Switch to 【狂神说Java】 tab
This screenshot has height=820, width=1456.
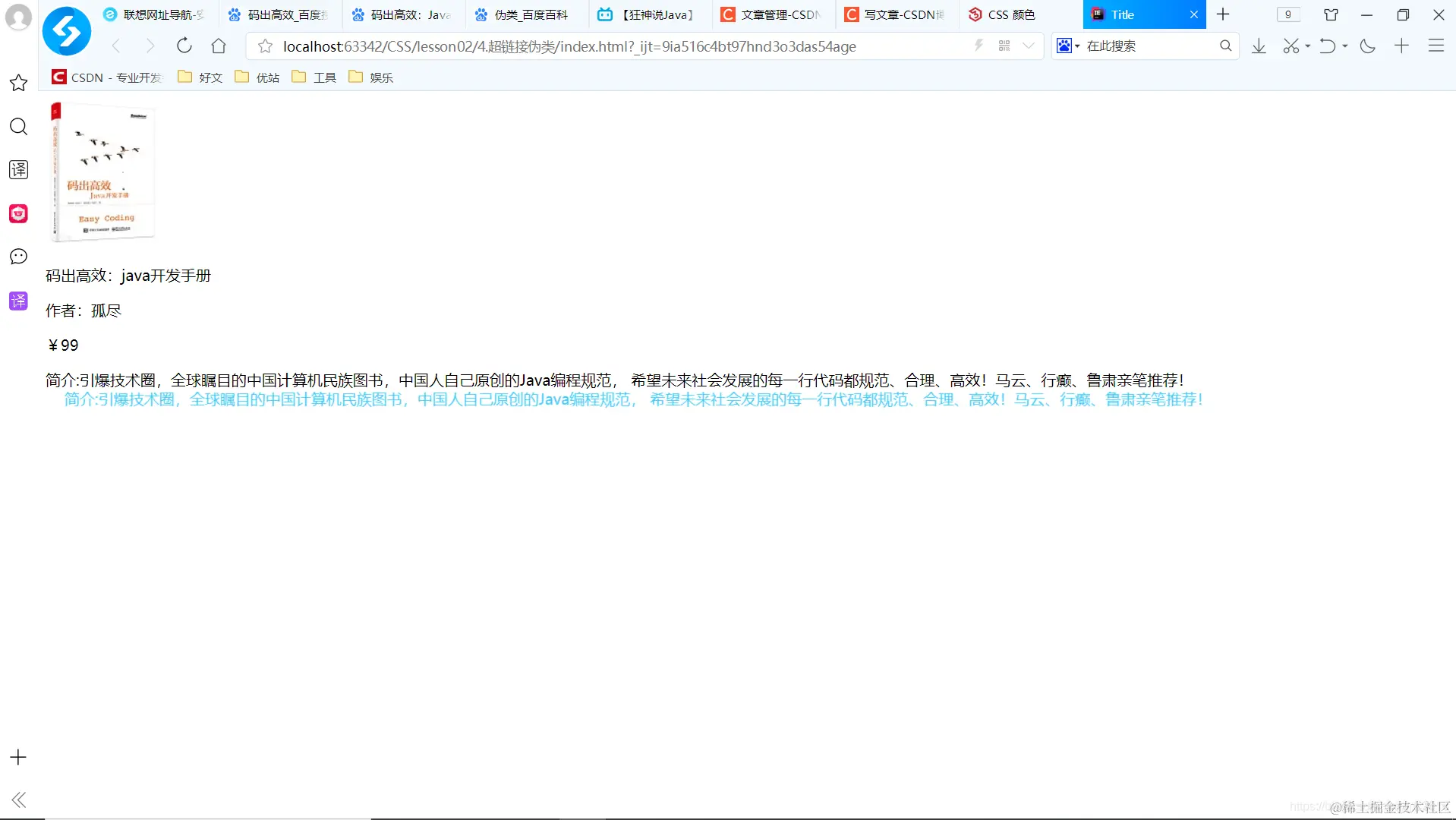point(649,14)
